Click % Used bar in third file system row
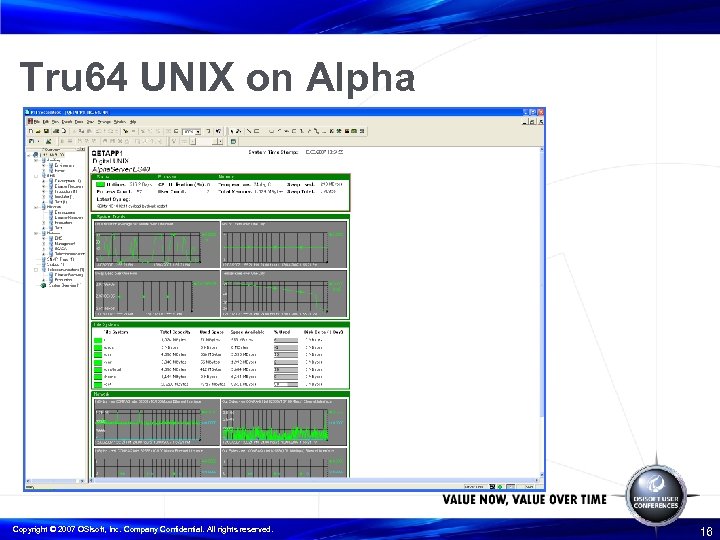Image resolution: width=720 pixels, height=540 pixels. click(286, 355)
